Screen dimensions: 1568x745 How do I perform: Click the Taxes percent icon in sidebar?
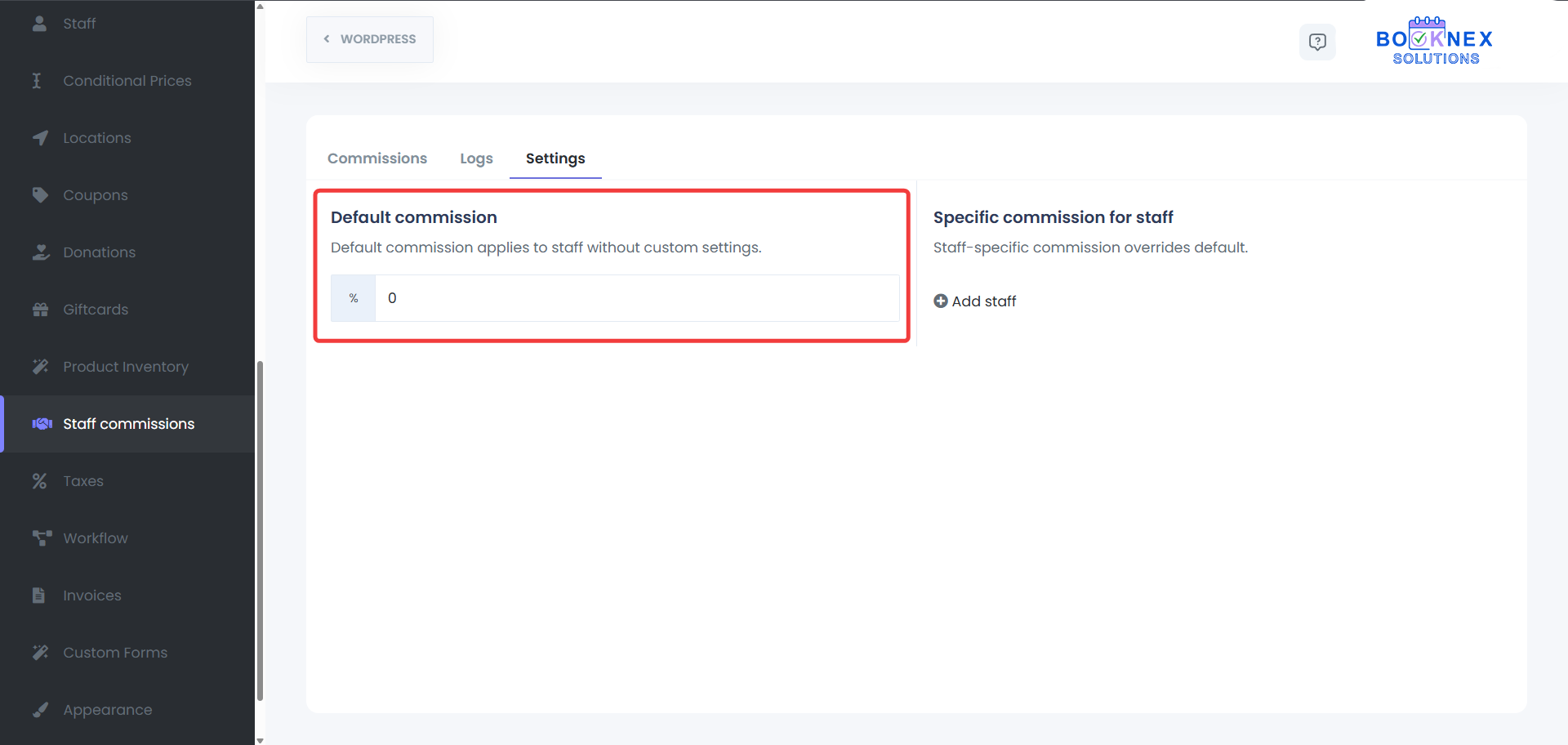pyautogui.click(x=40, y=481)
